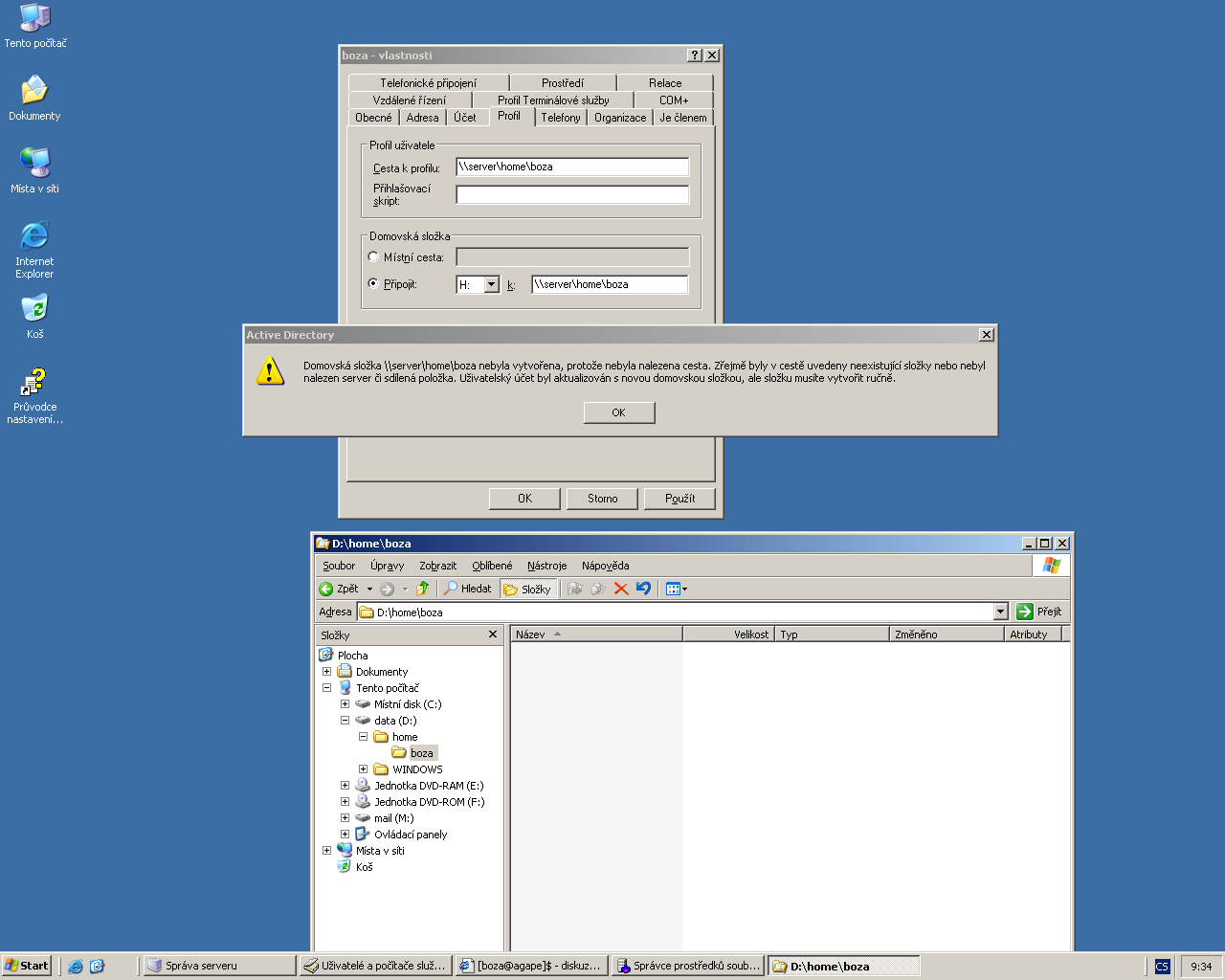Click the Zpět back arrow icon
1225x980 pixels.
point(326,589)
